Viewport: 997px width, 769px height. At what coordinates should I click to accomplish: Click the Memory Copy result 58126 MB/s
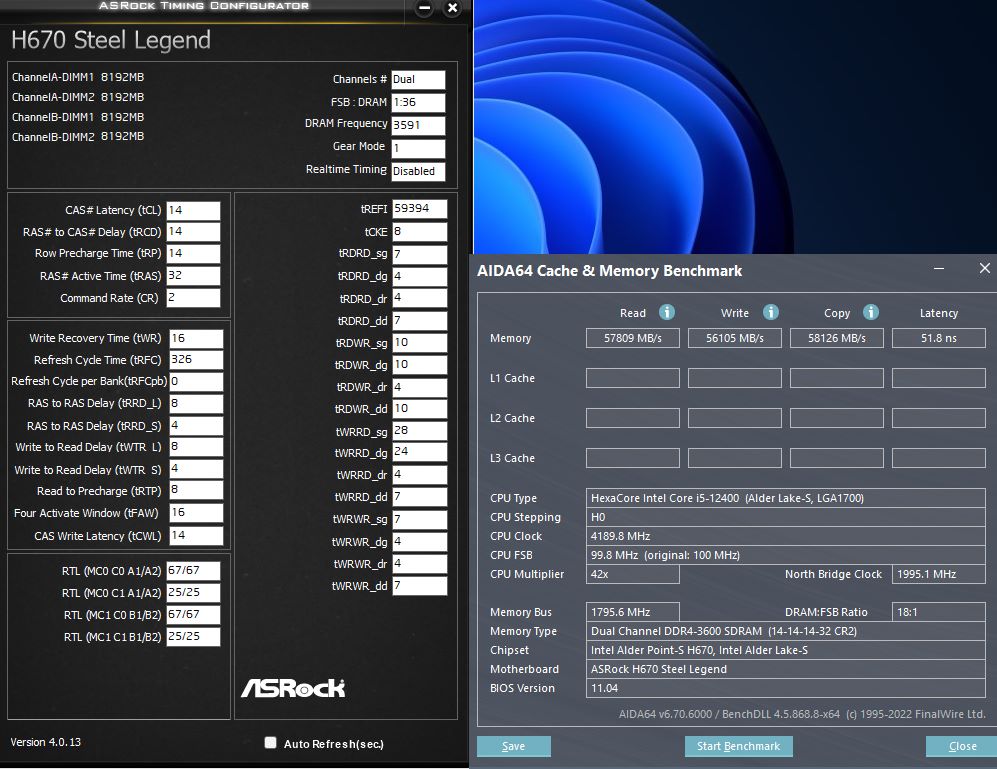(x=837, y=338)
